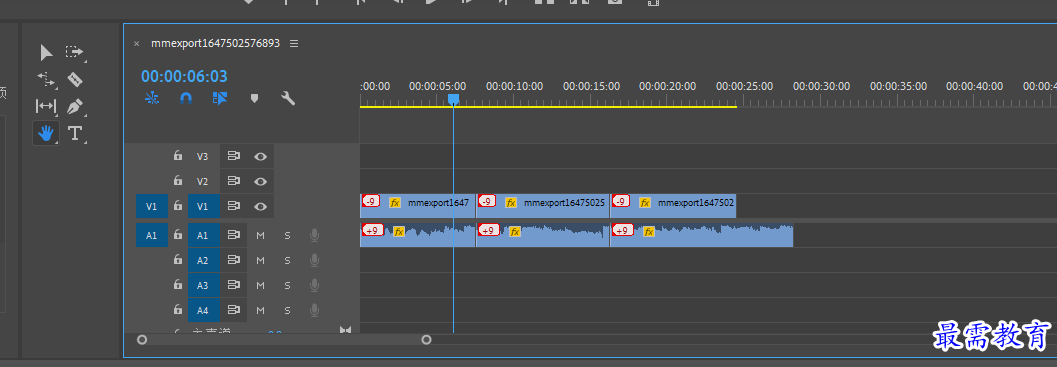The image size is (1057, 367).
Task: Close the mmexport1647502576893 sequence tab
Action: [x=136, y=43]
